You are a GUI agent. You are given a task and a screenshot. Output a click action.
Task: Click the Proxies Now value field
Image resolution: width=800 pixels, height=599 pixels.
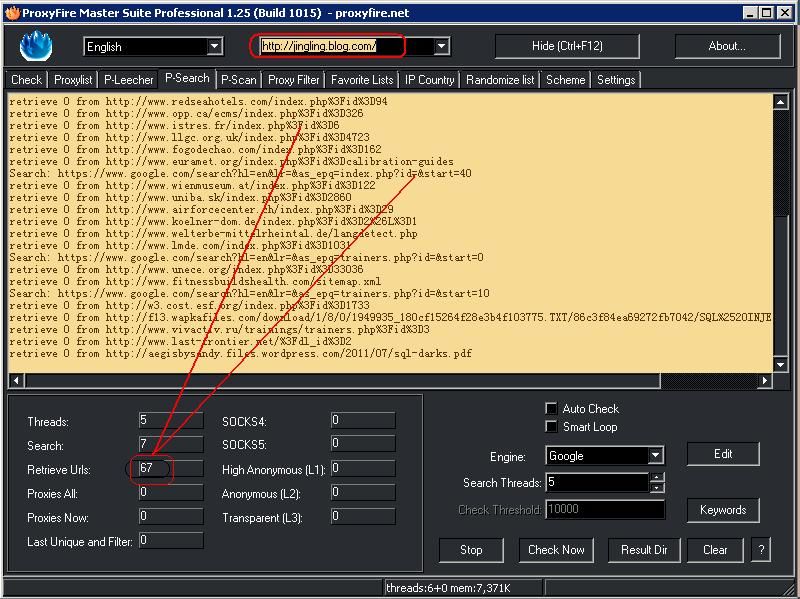pyautogui.click(x=171, y=516)
